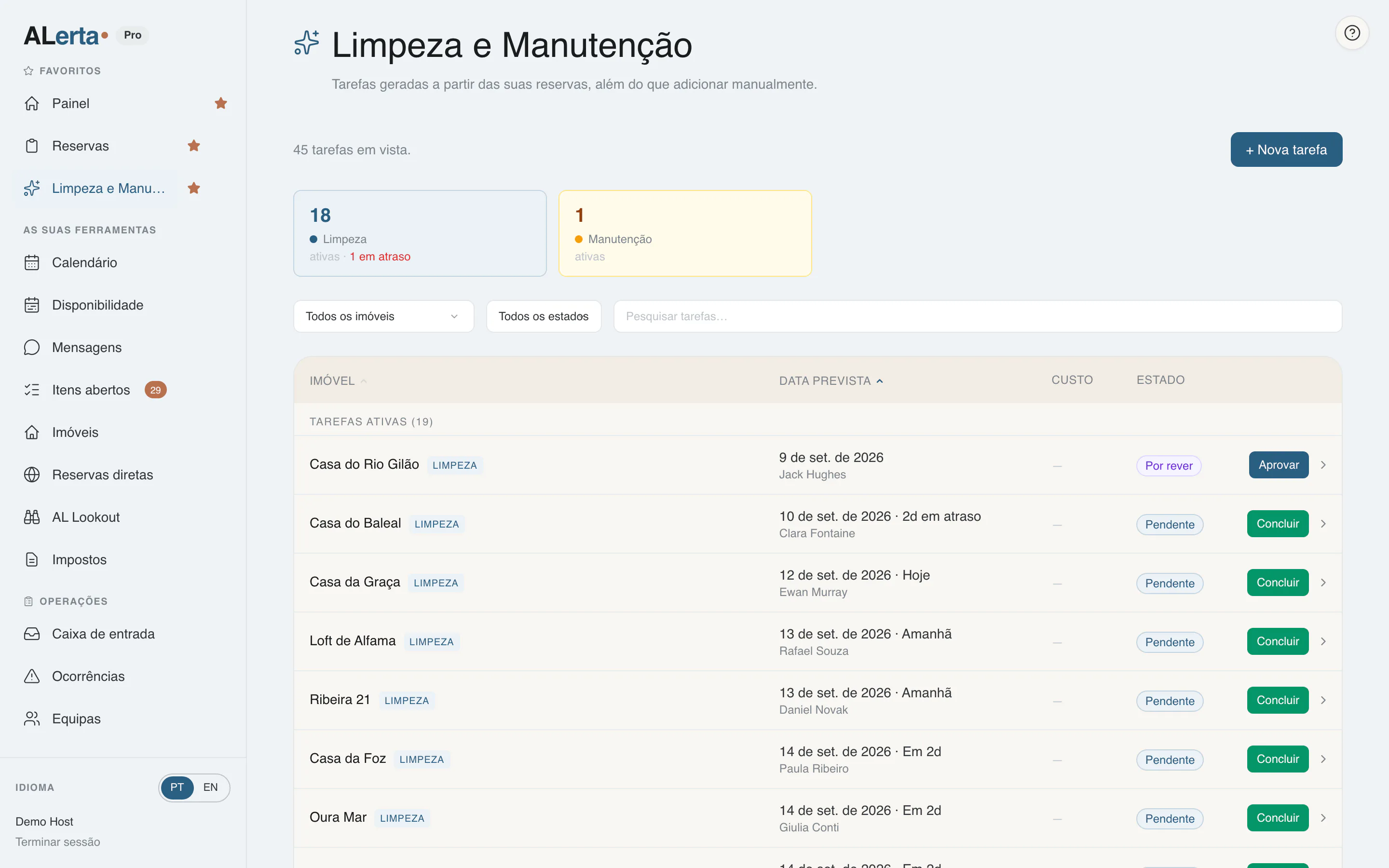
Task: Open the Mensagens menu item
Action: (87, 347)
